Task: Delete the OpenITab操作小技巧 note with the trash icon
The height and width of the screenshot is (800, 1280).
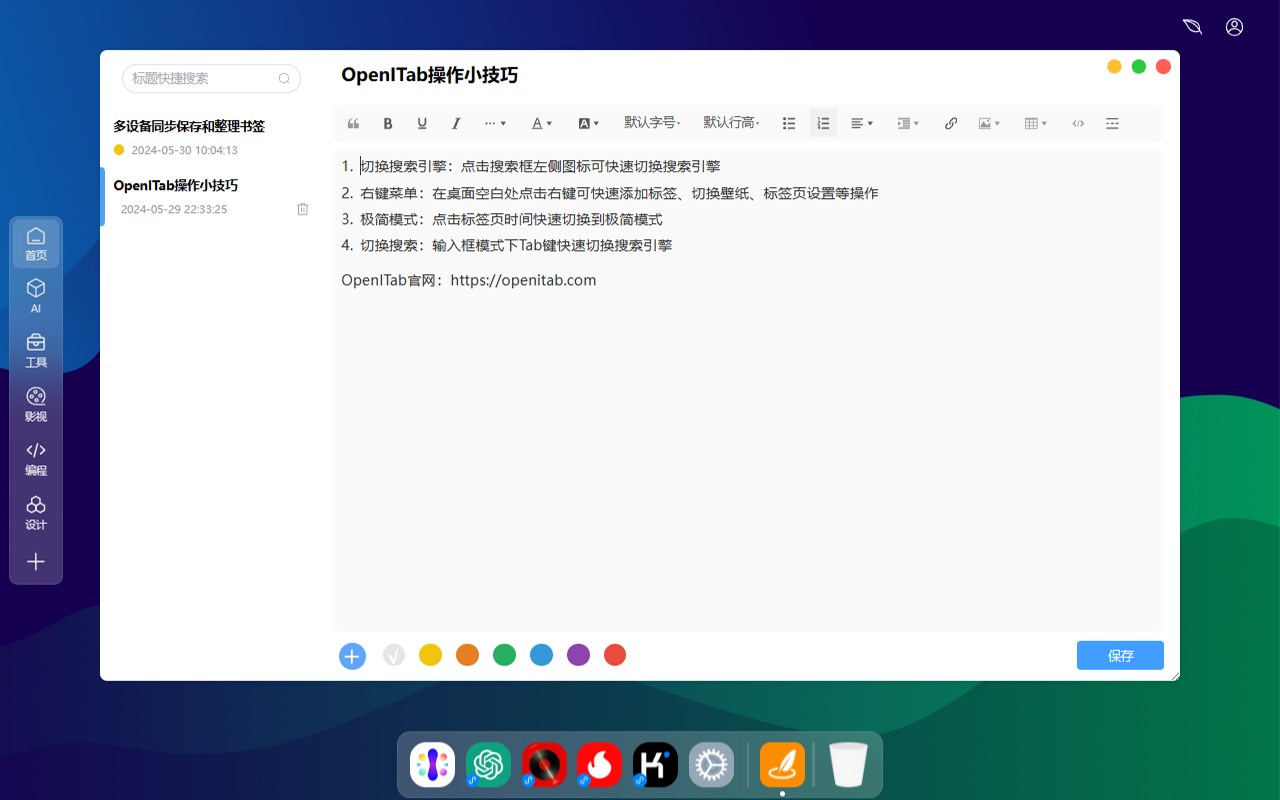Action: pos(303,209)
